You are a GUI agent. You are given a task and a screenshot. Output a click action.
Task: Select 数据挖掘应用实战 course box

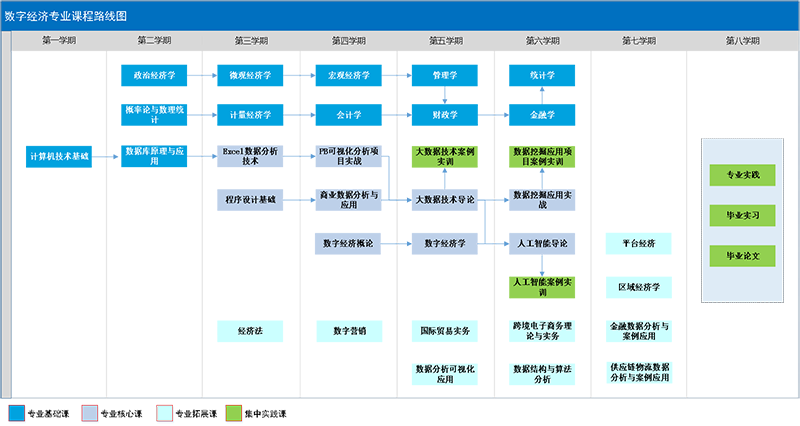[542, 200]
